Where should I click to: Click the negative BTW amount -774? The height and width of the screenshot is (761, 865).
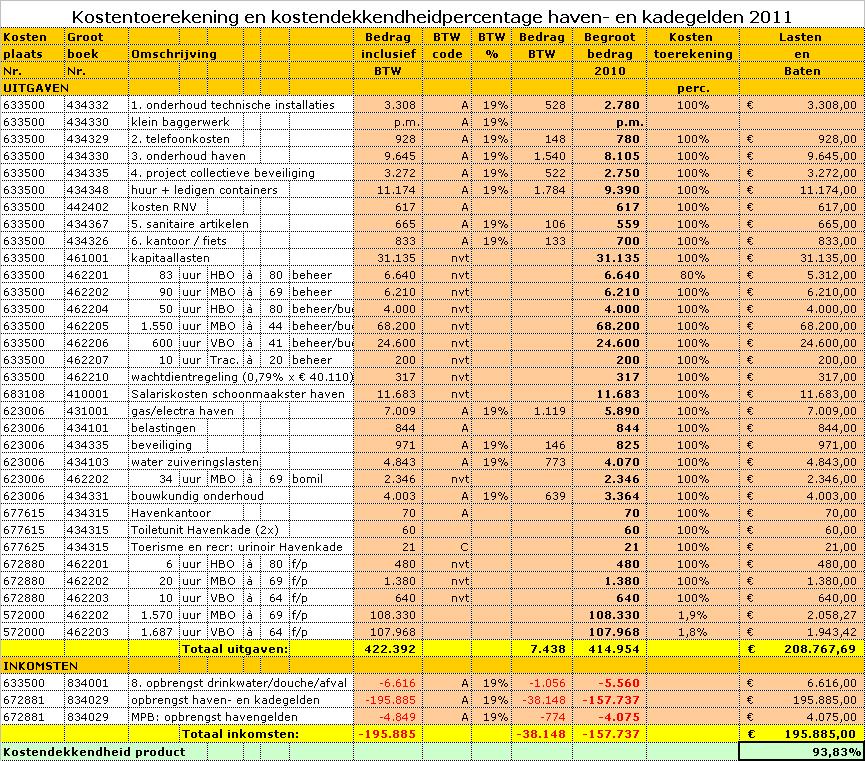(x=552, y=717)
